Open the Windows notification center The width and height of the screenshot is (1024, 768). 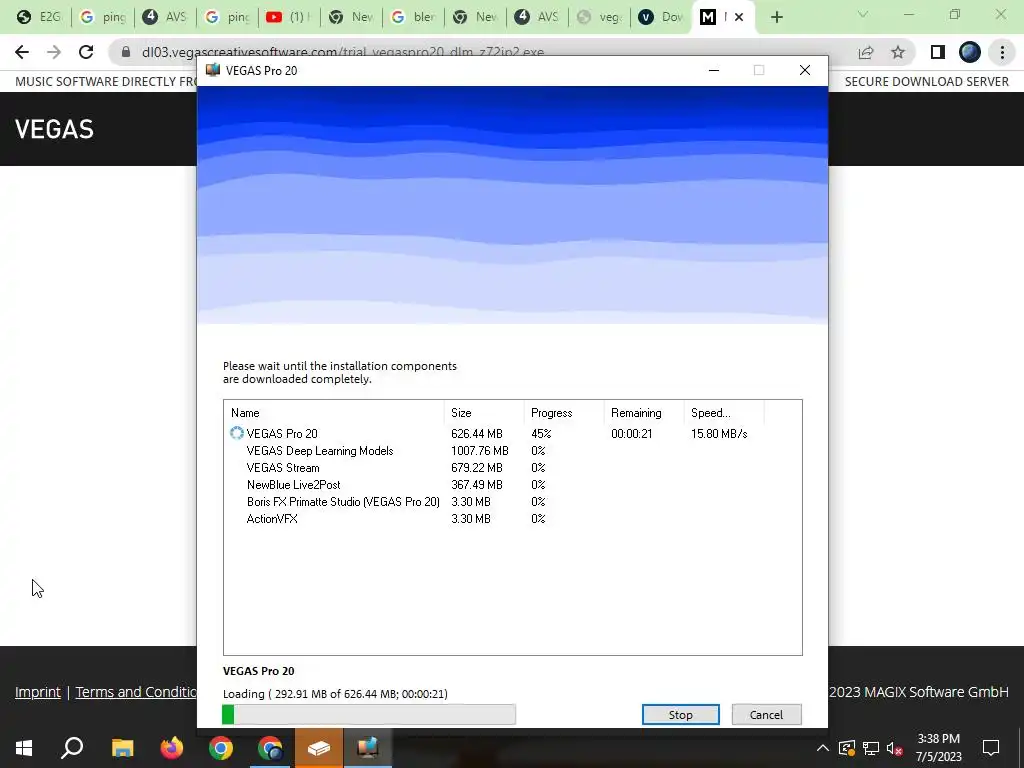pos(991,748)
